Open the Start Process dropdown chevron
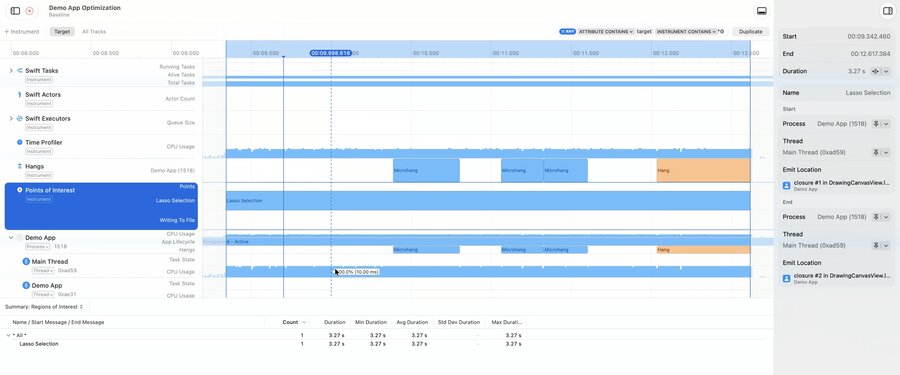The image size is (900, 375). [x=886, y=123]
